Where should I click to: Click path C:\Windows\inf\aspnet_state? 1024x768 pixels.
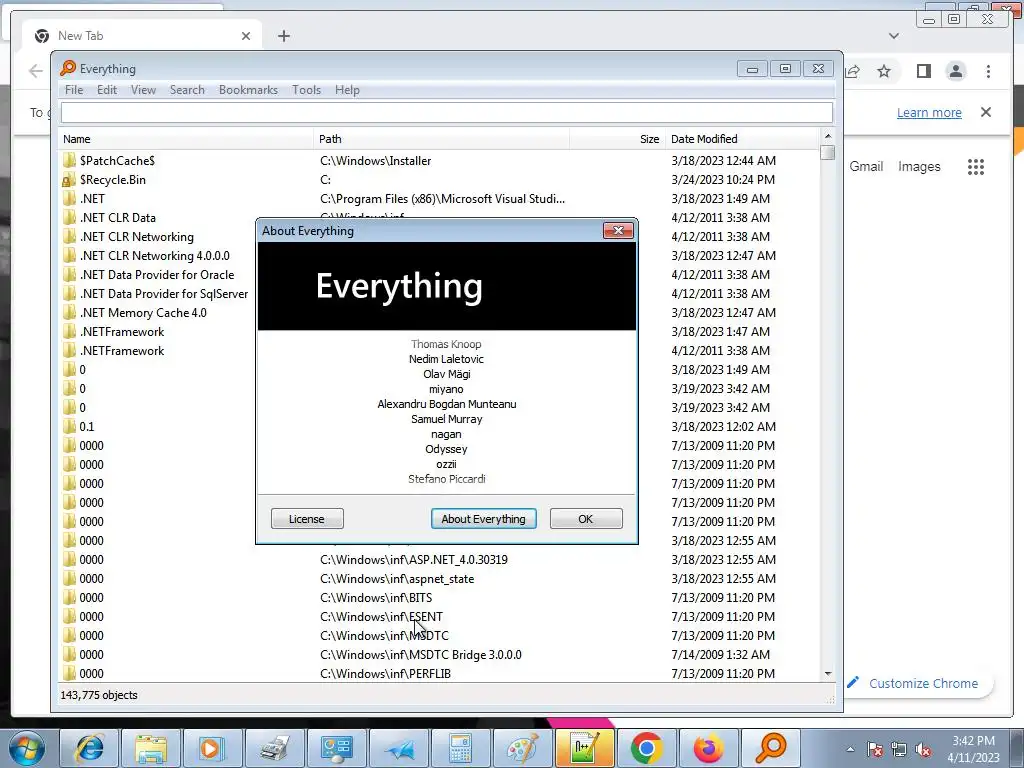tap(397, 579)
